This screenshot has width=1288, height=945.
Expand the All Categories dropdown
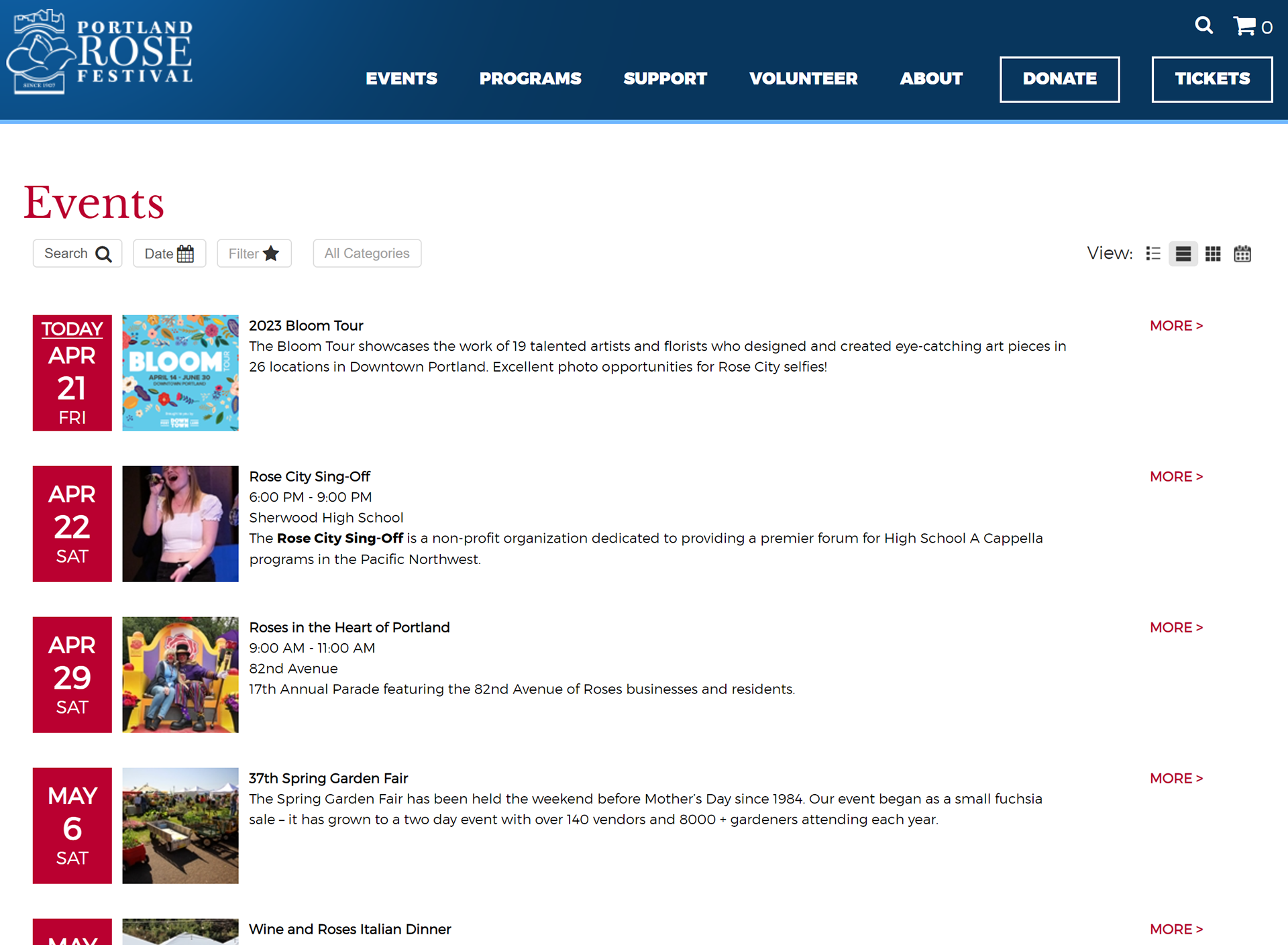click(x=367, y=254)
